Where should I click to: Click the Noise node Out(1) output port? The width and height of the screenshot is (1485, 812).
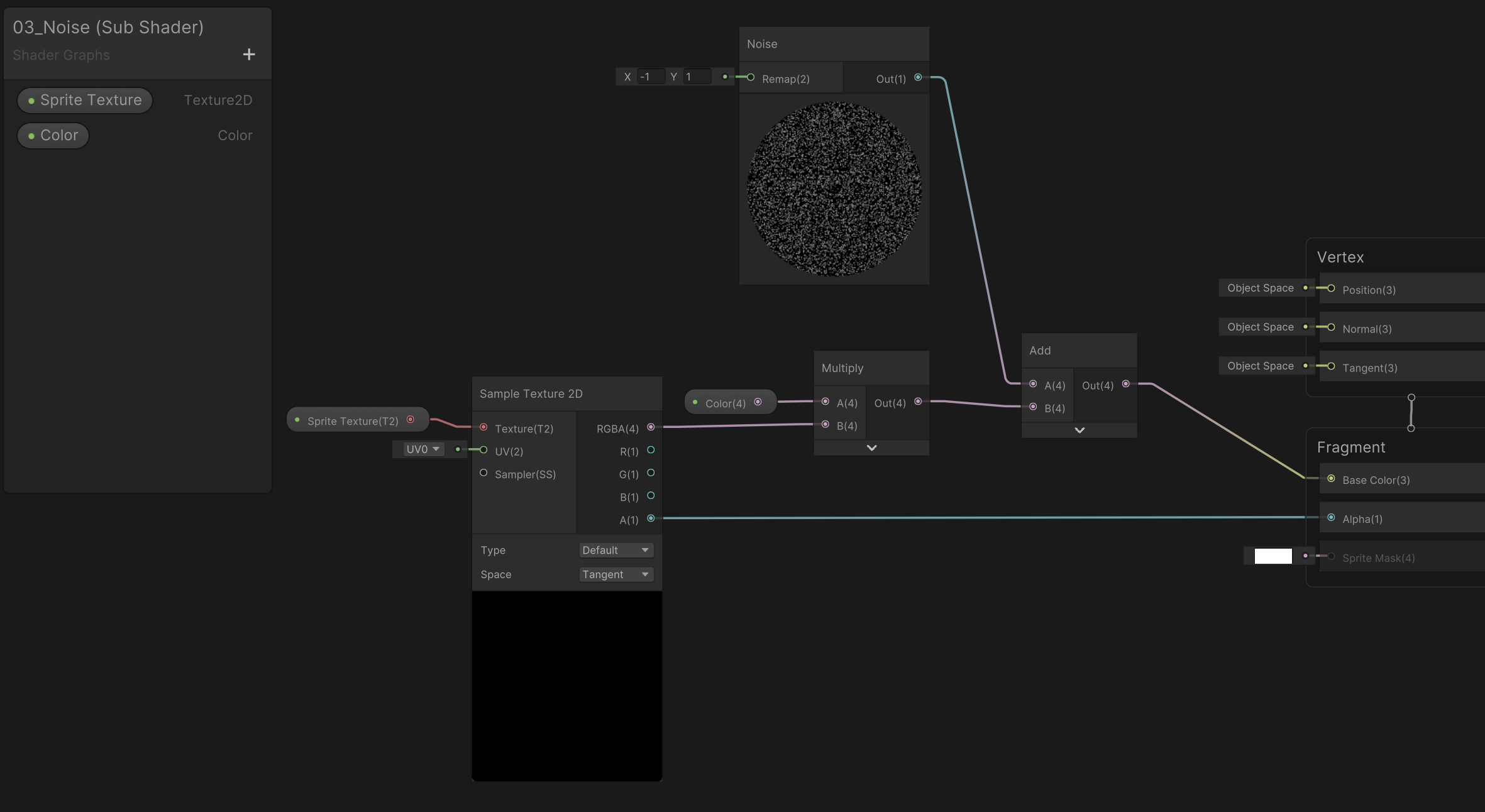918,78
